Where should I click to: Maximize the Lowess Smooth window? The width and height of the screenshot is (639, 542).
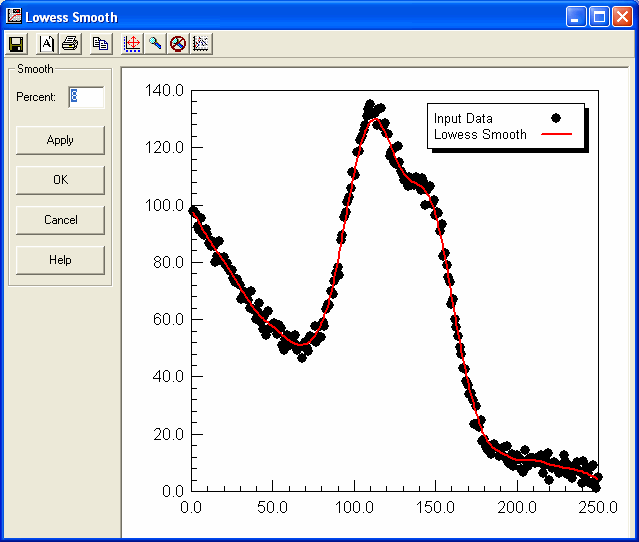(x=599, y=17)
